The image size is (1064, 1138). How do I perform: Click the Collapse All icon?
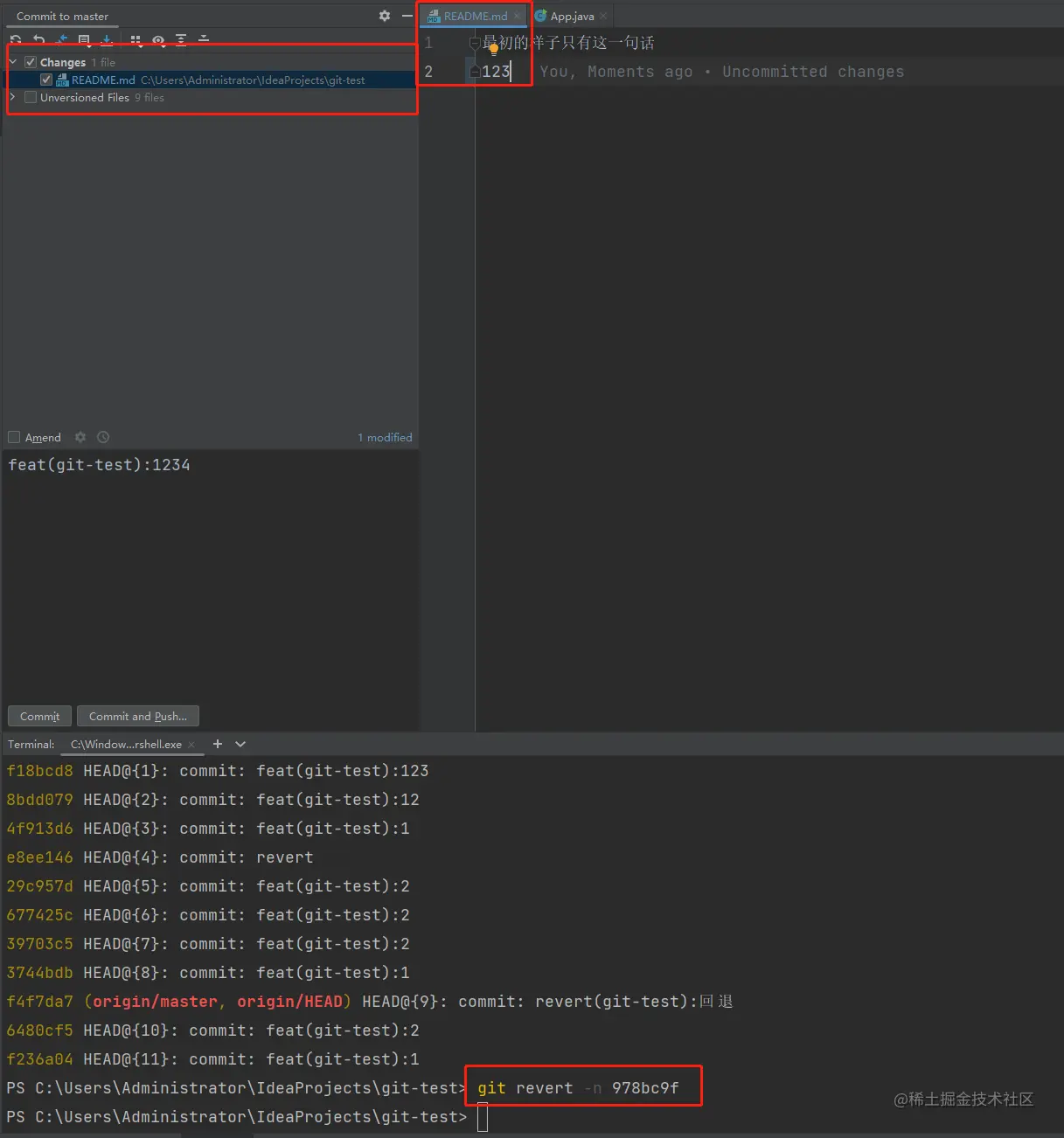click(x=204, y=40)
